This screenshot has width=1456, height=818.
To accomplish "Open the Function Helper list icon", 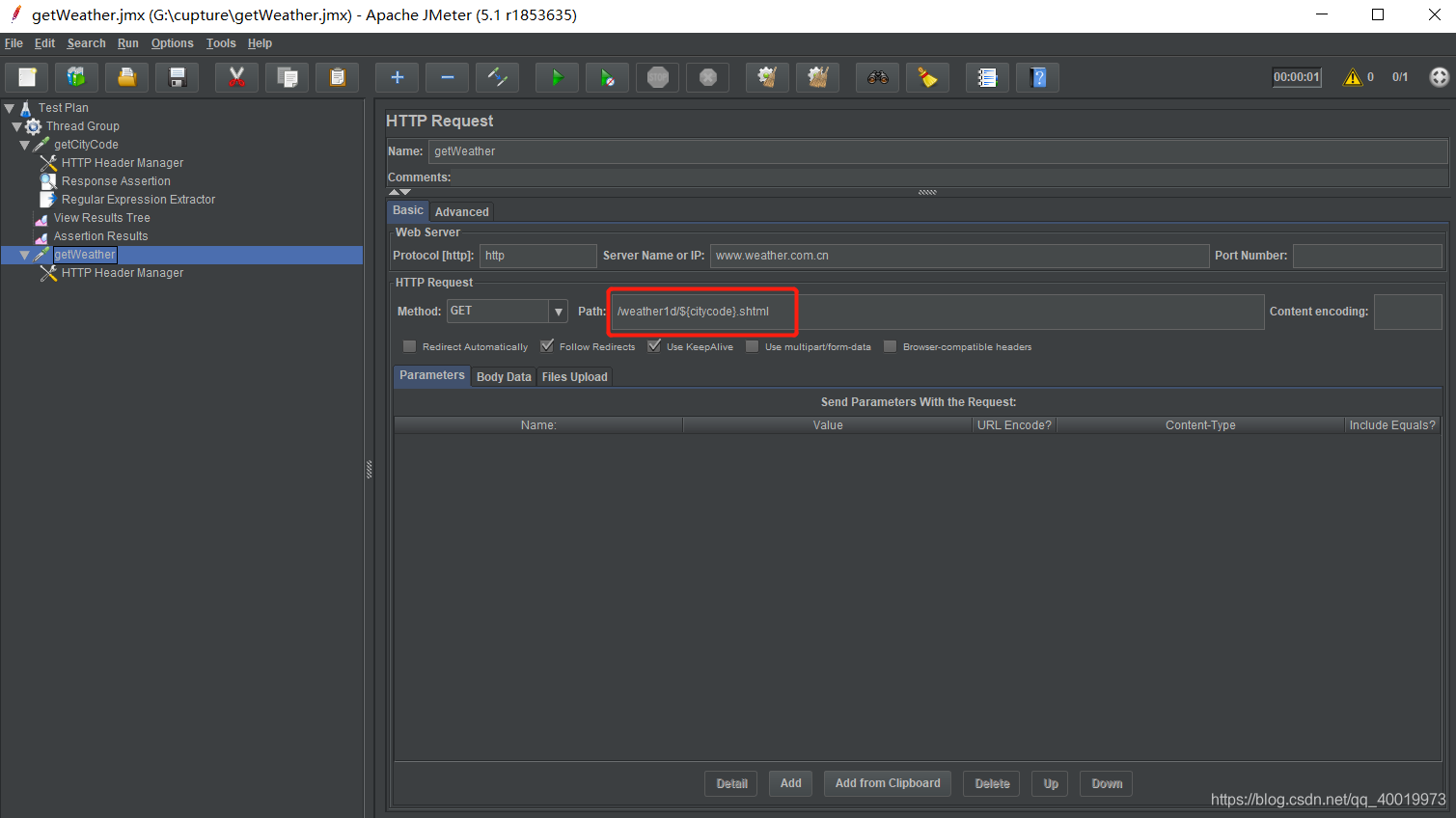I will pyautogui.click(x=988, y=77).
